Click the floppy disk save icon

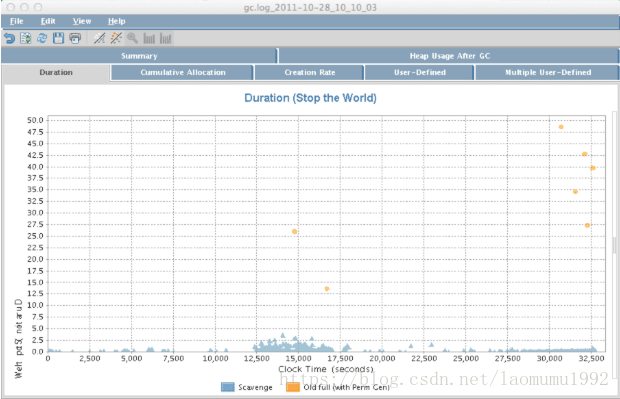click(59, 38)
